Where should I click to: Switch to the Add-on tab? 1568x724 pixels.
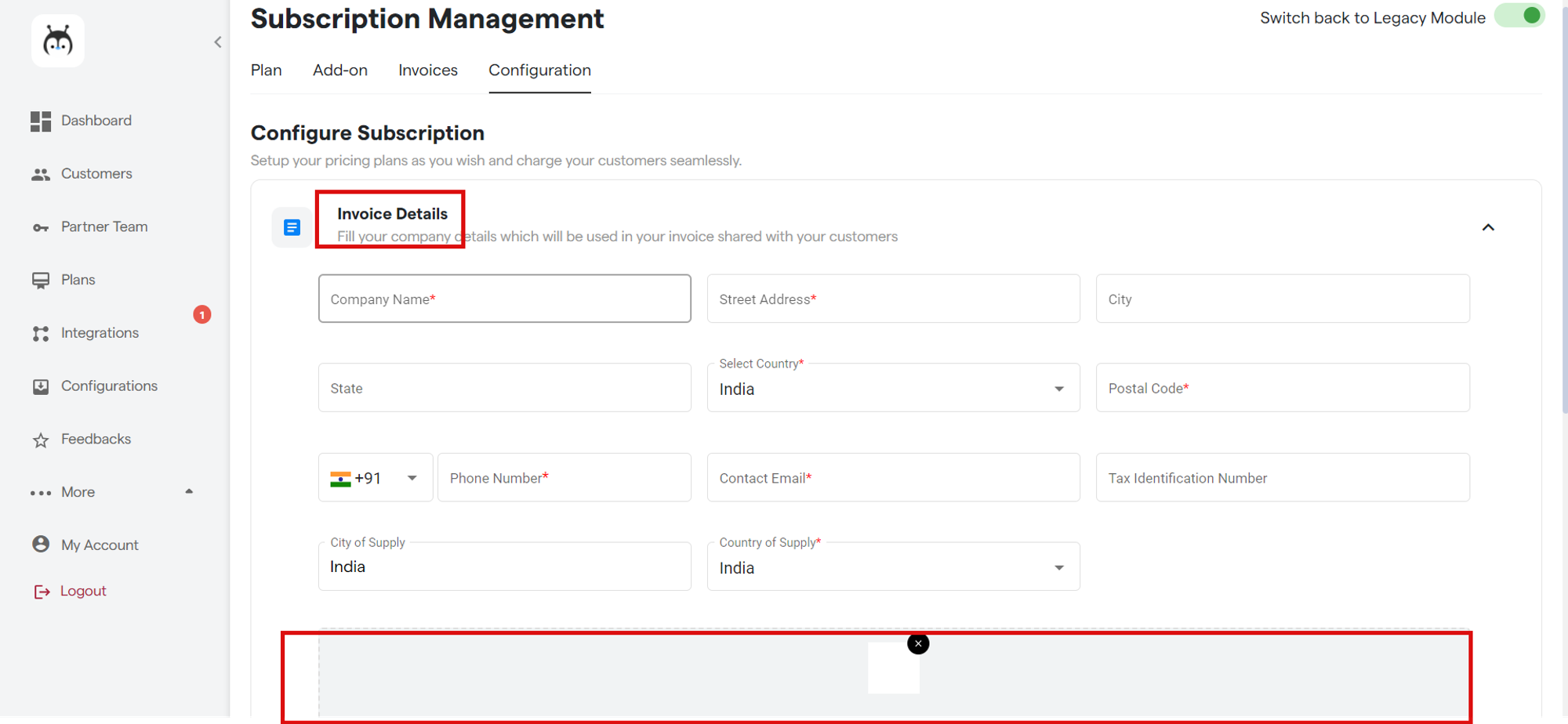tap(339, 71)
